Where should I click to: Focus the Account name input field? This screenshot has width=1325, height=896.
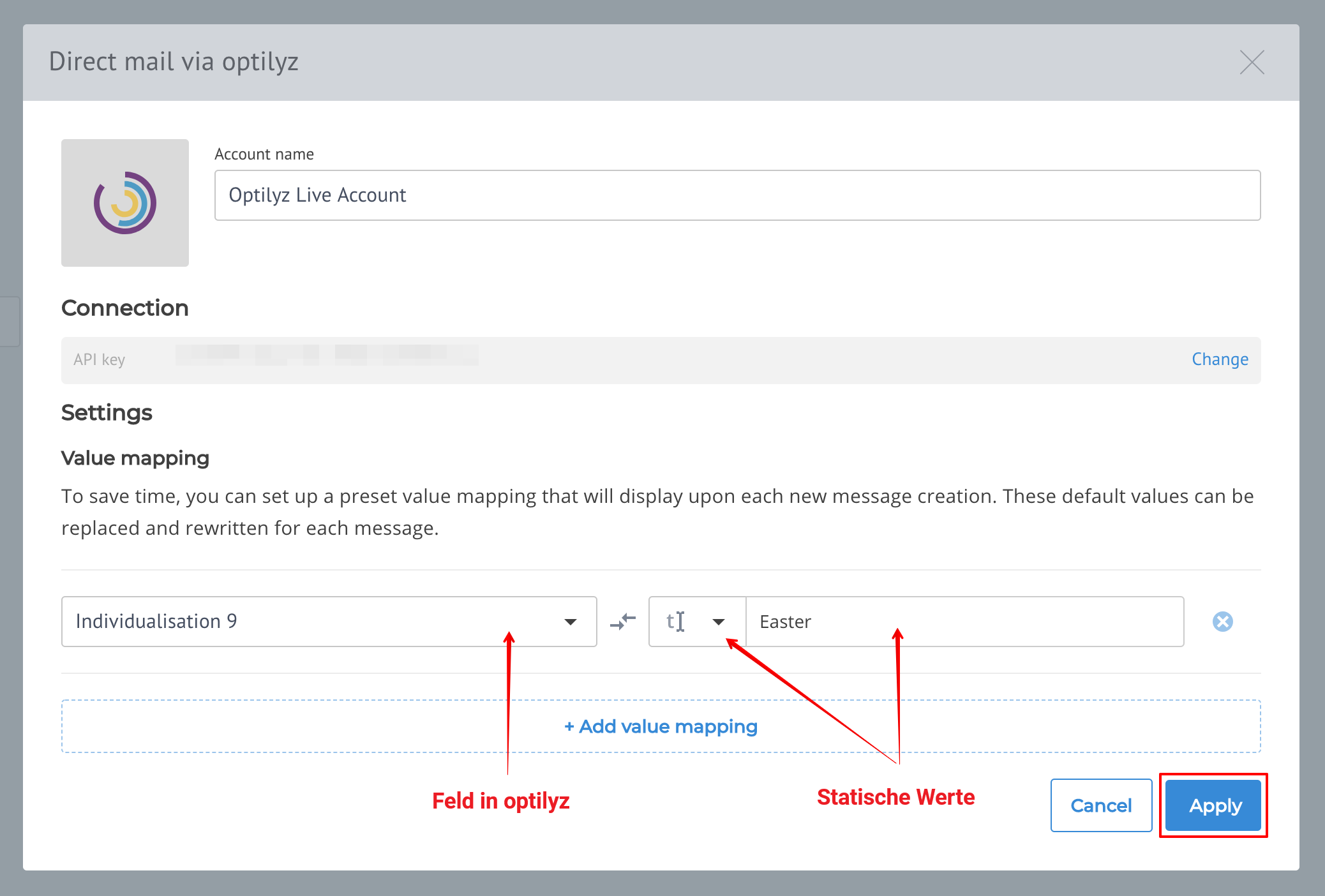pos(737,195)
